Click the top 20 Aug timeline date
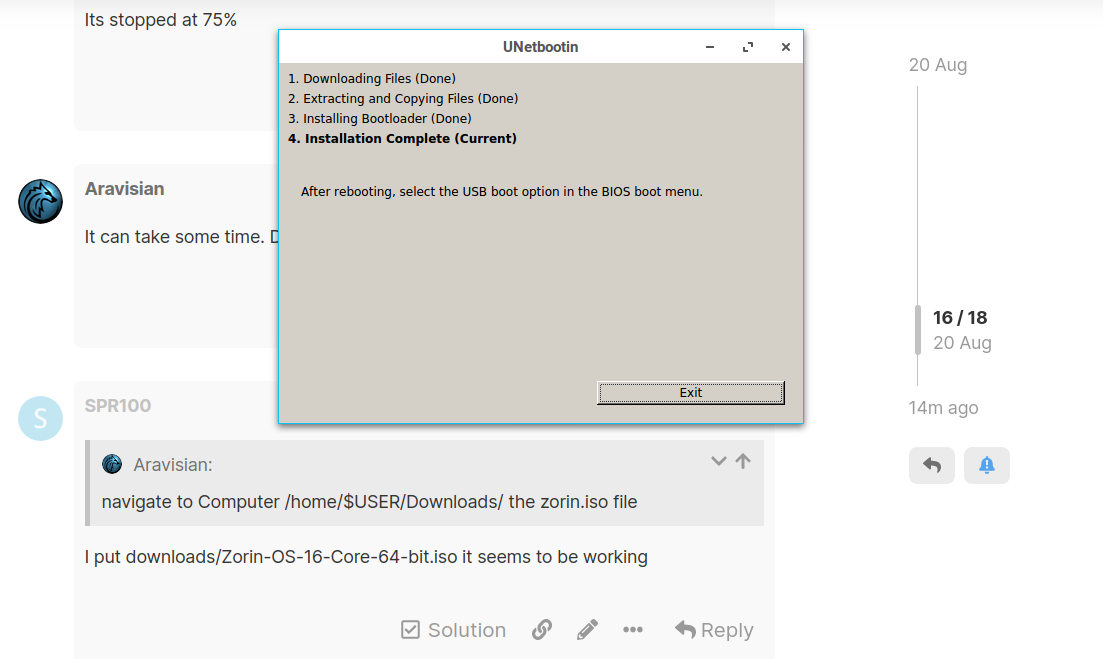 click(x=938, y=65)
